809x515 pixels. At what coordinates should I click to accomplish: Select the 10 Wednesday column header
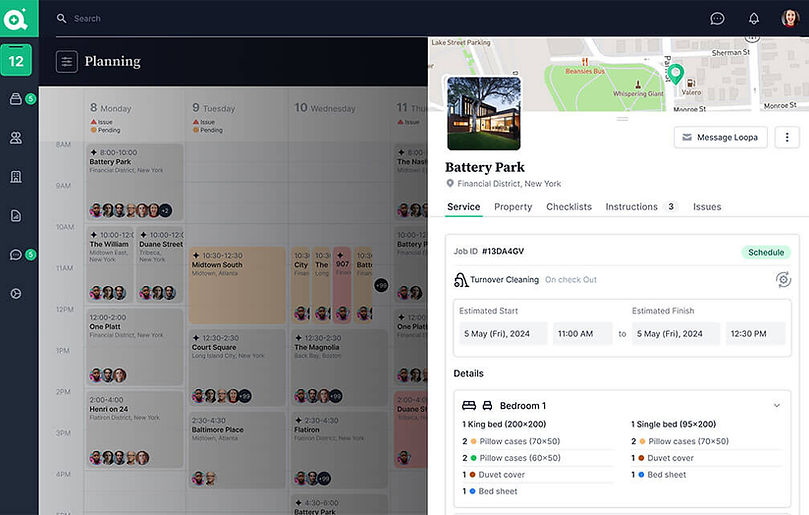(x=325, y=108)
